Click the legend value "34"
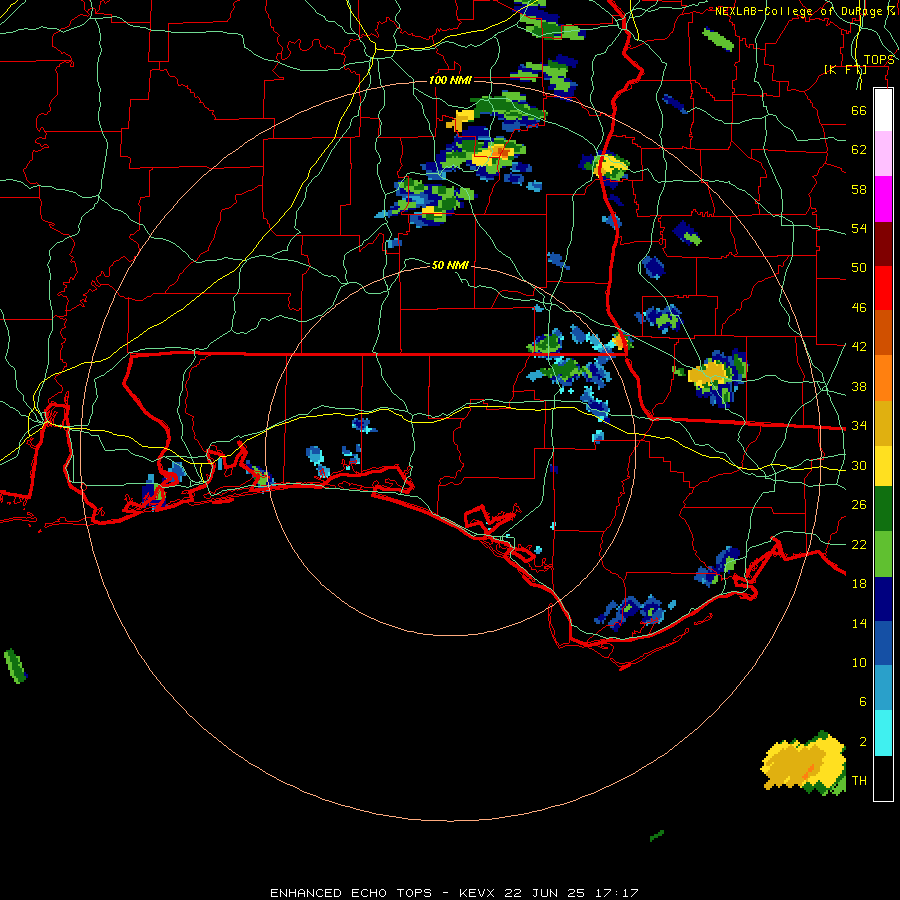The width and height of the screenshot is (900, 900). [859, 426]
